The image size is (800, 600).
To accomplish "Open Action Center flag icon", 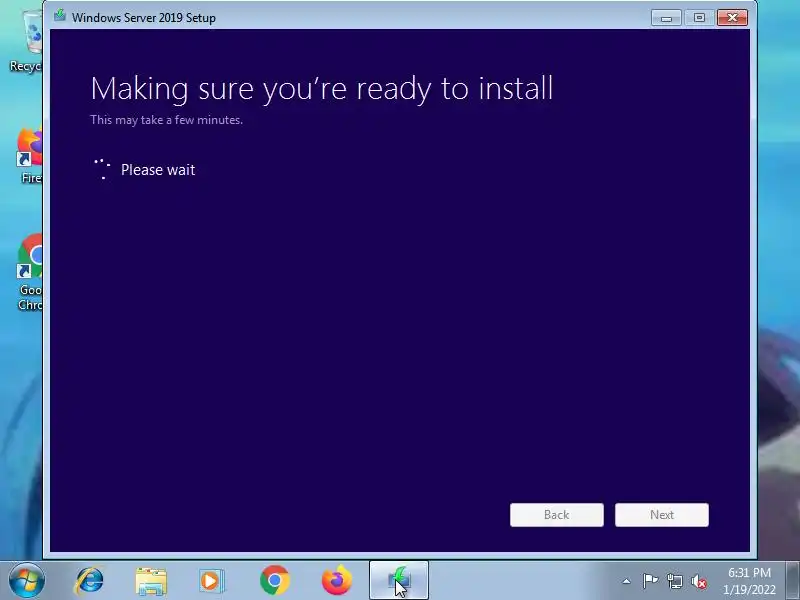I will 650,581.
